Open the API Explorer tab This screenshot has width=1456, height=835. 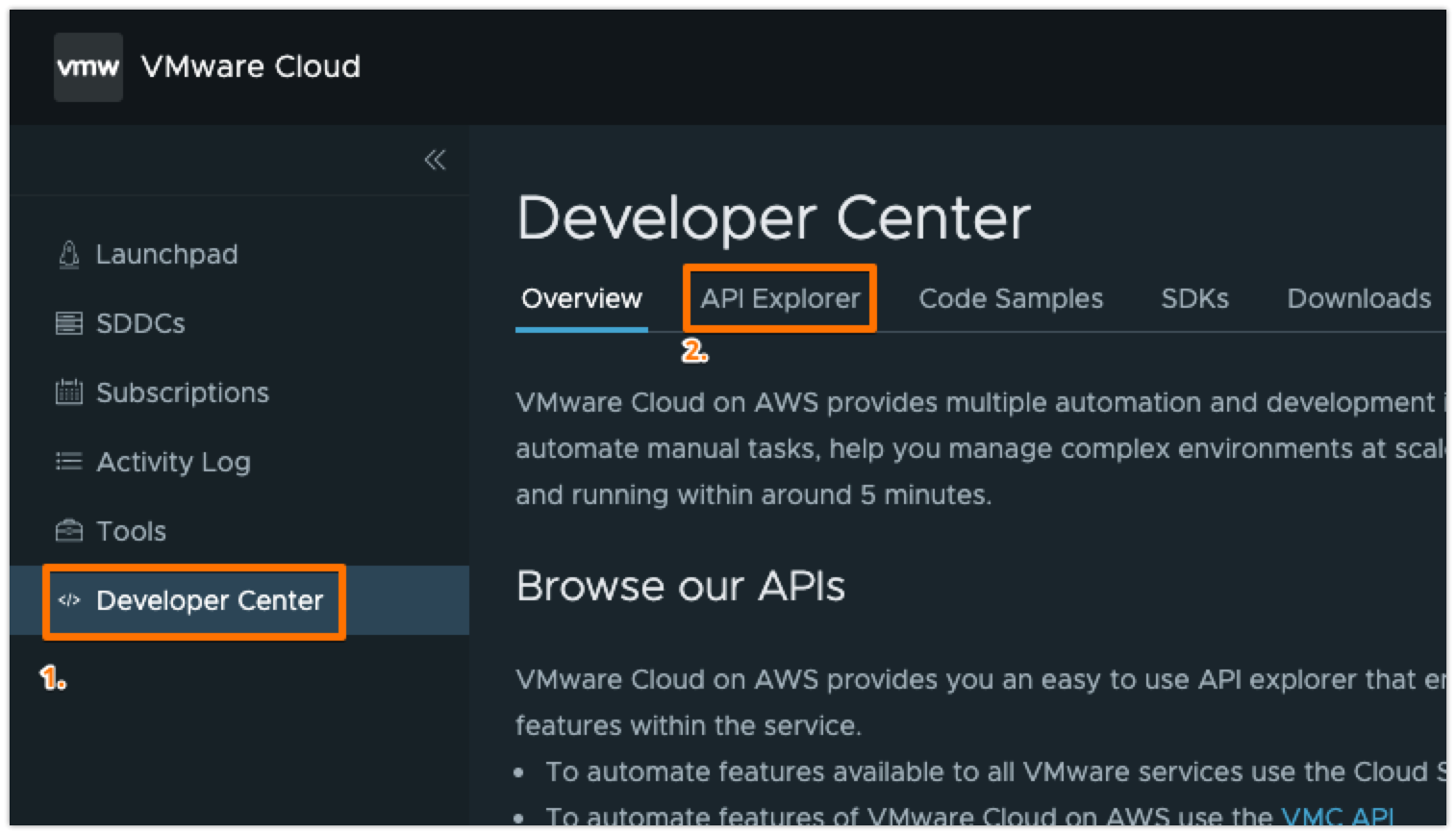780,299
